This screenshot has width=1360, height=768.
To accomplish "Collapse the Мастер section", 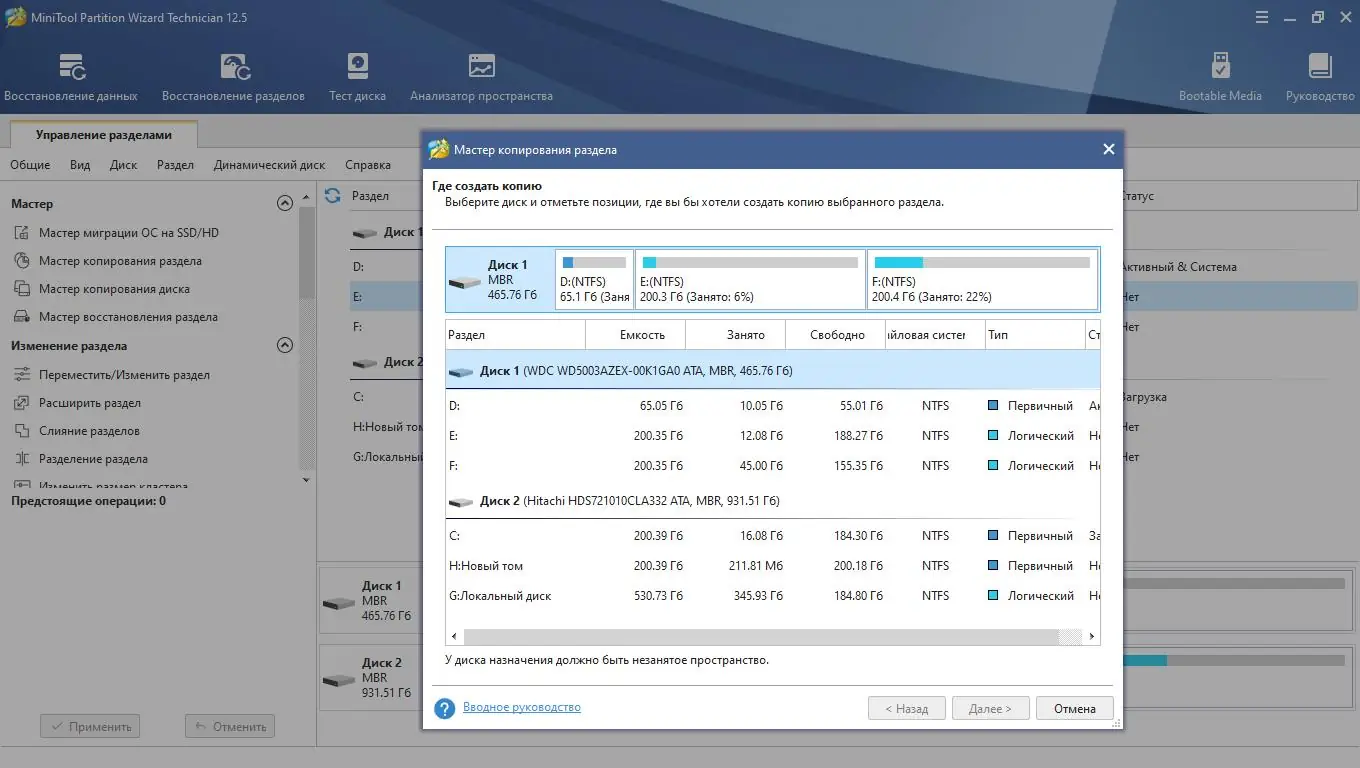I will pyautogui.click(x=284, y=203).
